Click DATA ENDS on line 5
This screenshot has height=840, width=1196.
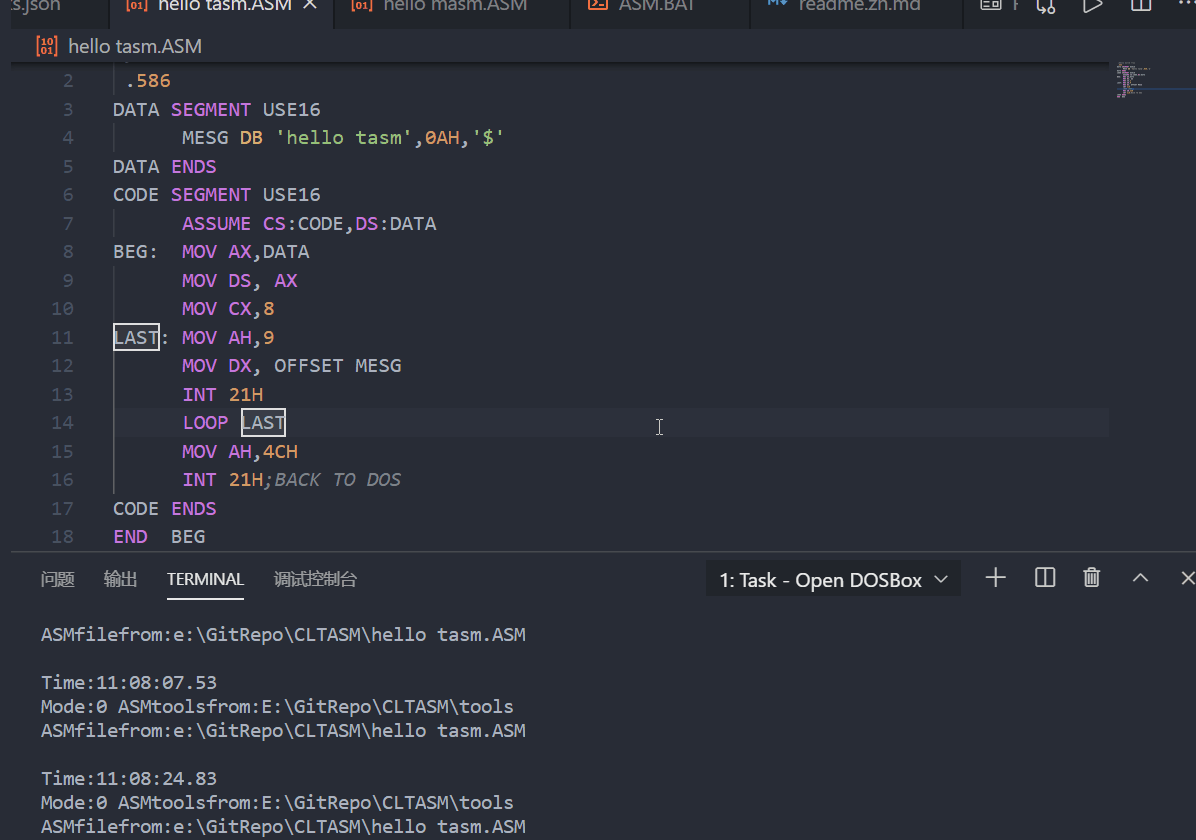pyautogui.click(x=165, y=167)
